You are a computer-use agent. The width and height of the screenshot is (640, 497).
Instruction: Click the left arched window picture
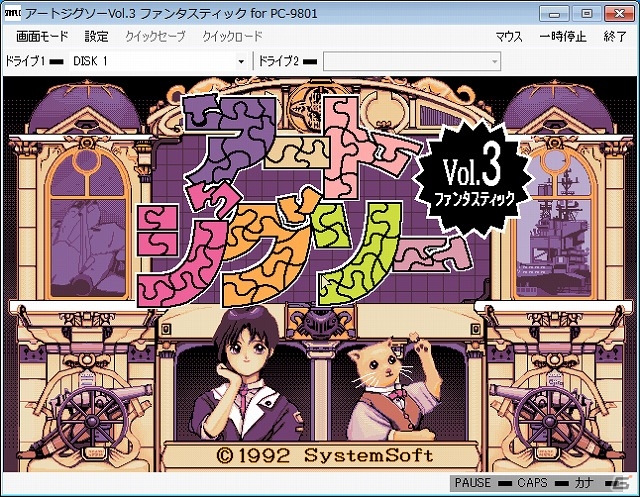(88, 222)
